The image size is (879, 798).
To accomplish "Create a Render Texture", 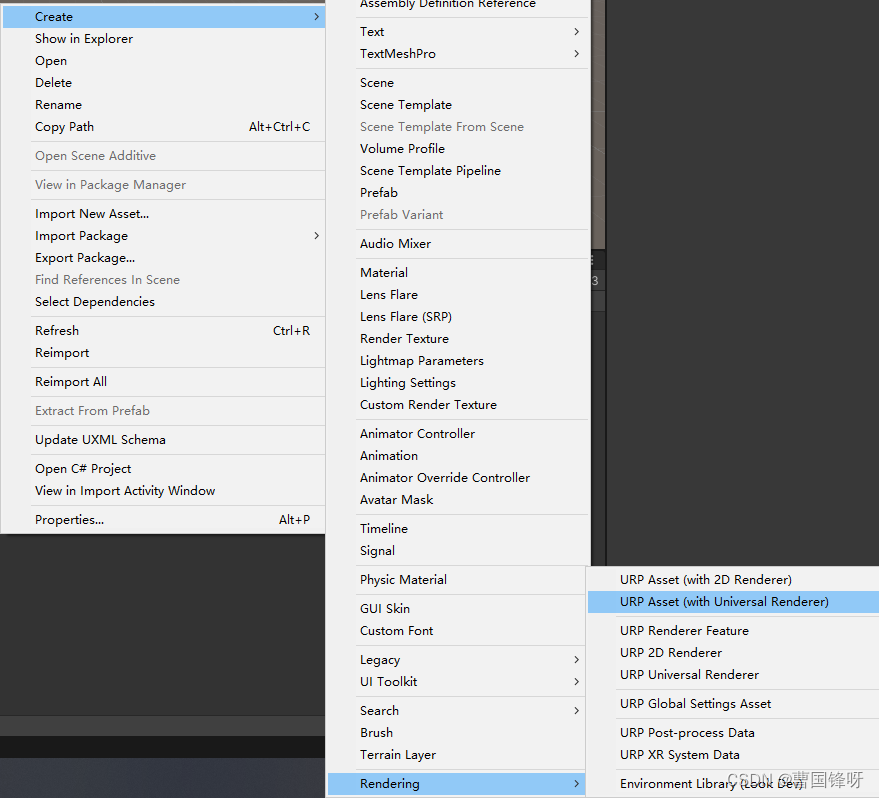I will 458,338.
